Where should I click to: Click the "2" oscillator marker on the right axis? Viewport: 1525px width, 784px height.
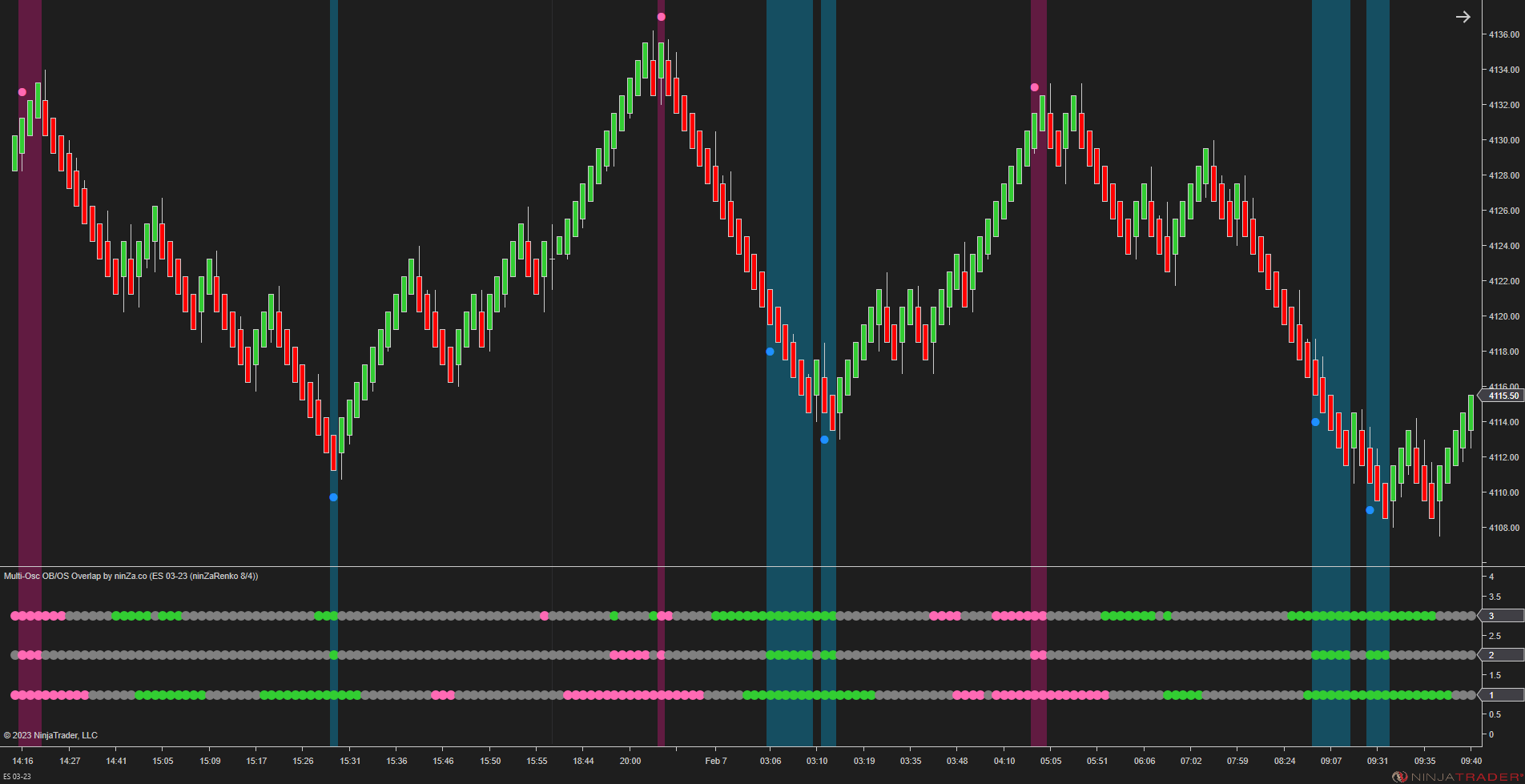(x=1491, y=654)
